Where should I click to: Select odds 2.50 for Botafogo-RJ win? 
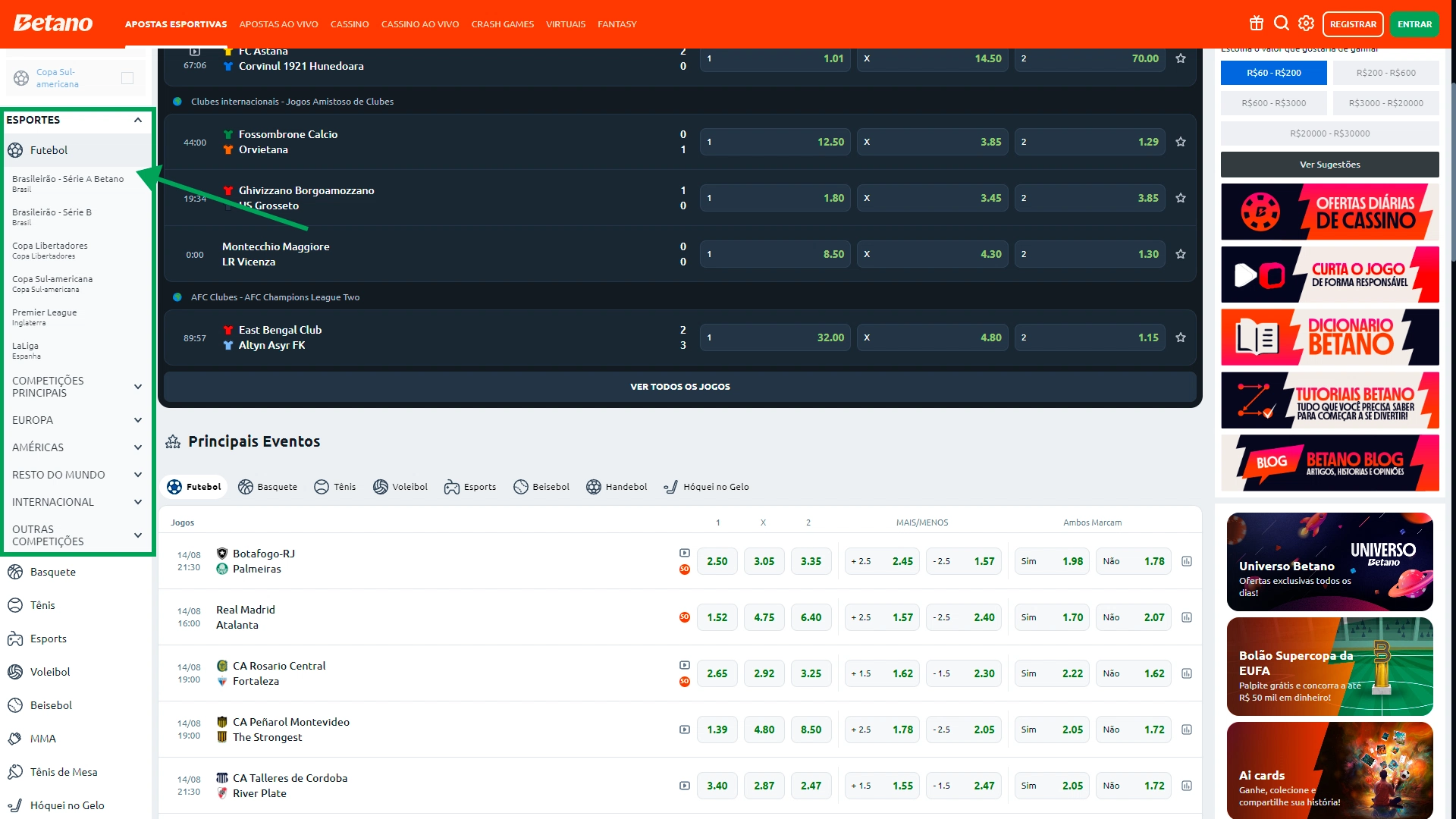[717, 561]
